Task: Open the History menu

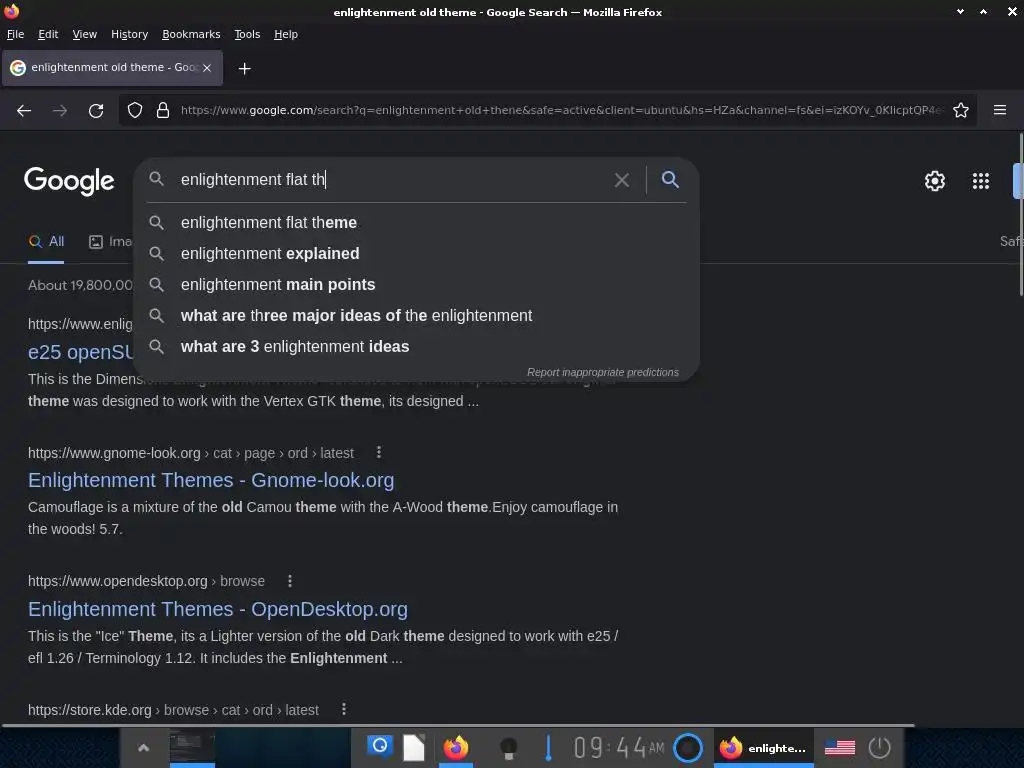Action: click(129, 35)
